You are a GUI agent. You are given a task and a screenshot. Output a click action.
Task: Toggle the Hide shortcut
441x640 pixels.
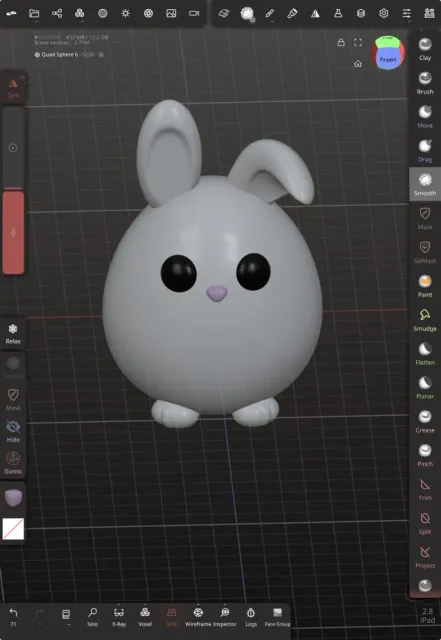tap(13, 431)
